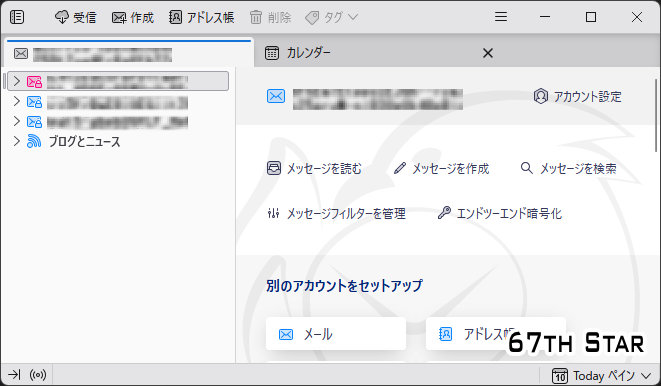
Task: Click the 受信 get messages button
Action: pyautogui.click(x=75, y=17)
